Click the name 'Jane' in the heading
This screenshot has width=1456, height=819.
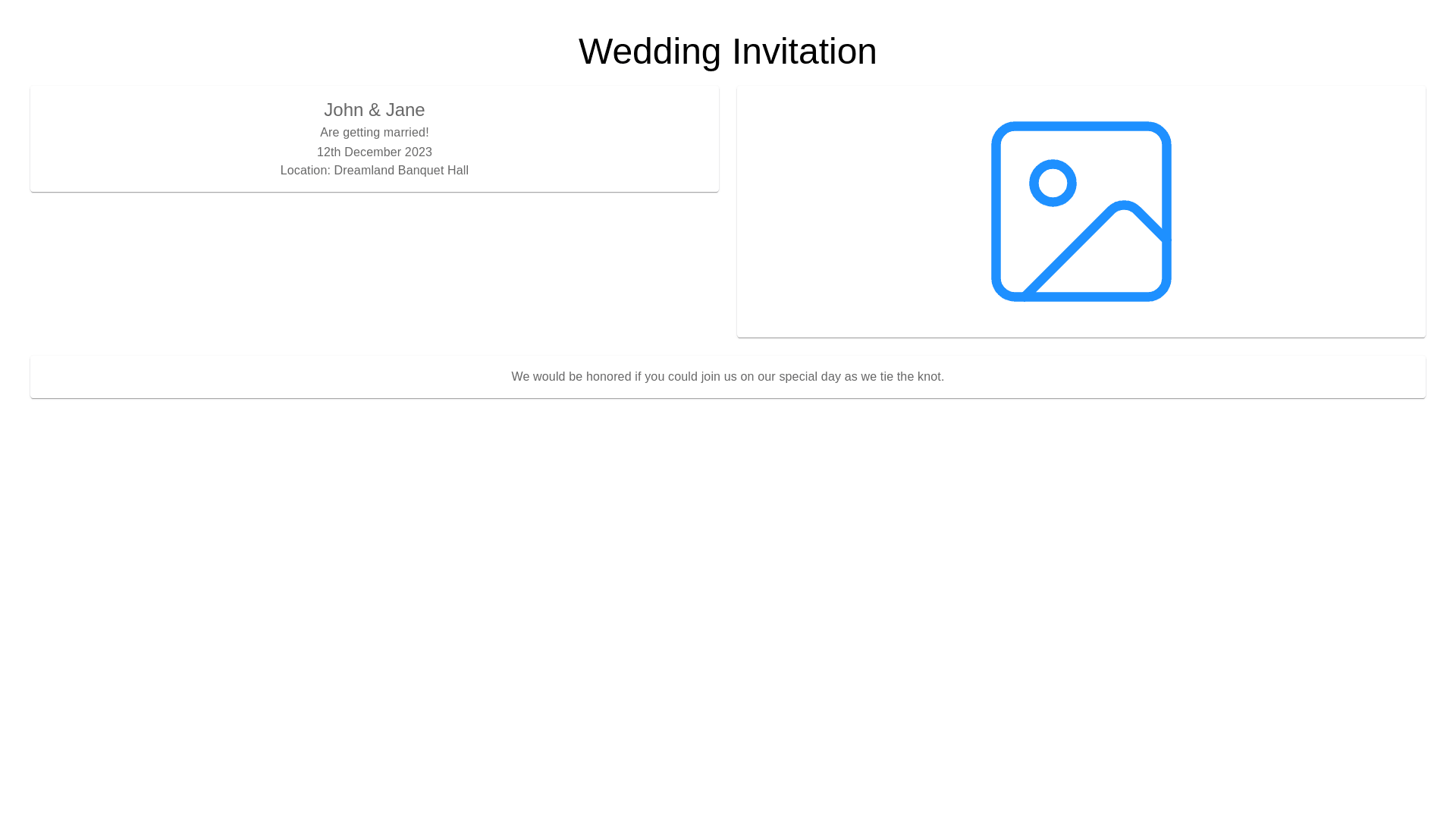point(405,110)
